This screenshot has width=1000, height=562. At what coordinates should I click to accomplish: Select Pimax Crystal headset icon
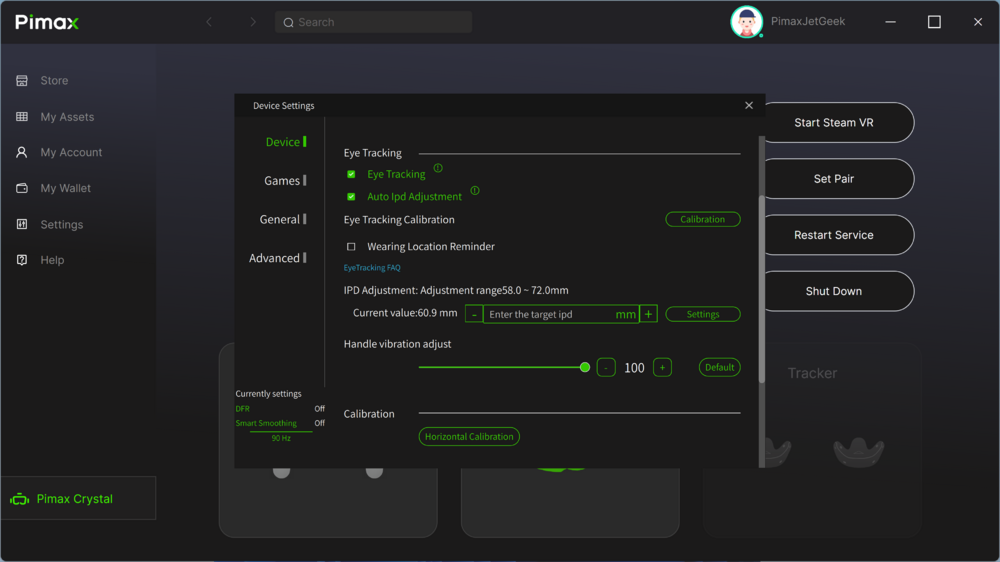[20, 499]
